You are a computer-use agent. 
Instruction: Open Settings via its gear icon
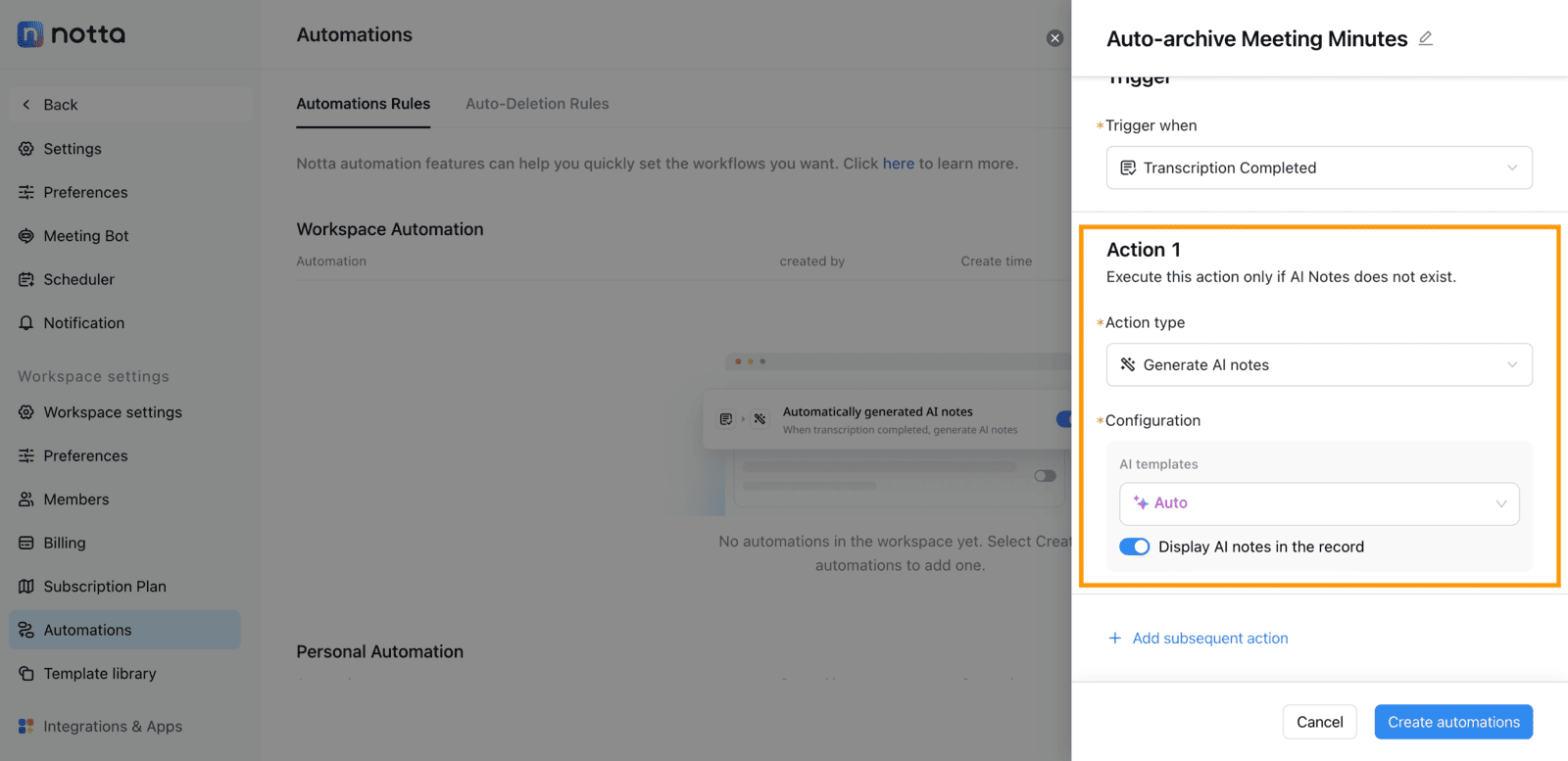(x=26, y=149)
